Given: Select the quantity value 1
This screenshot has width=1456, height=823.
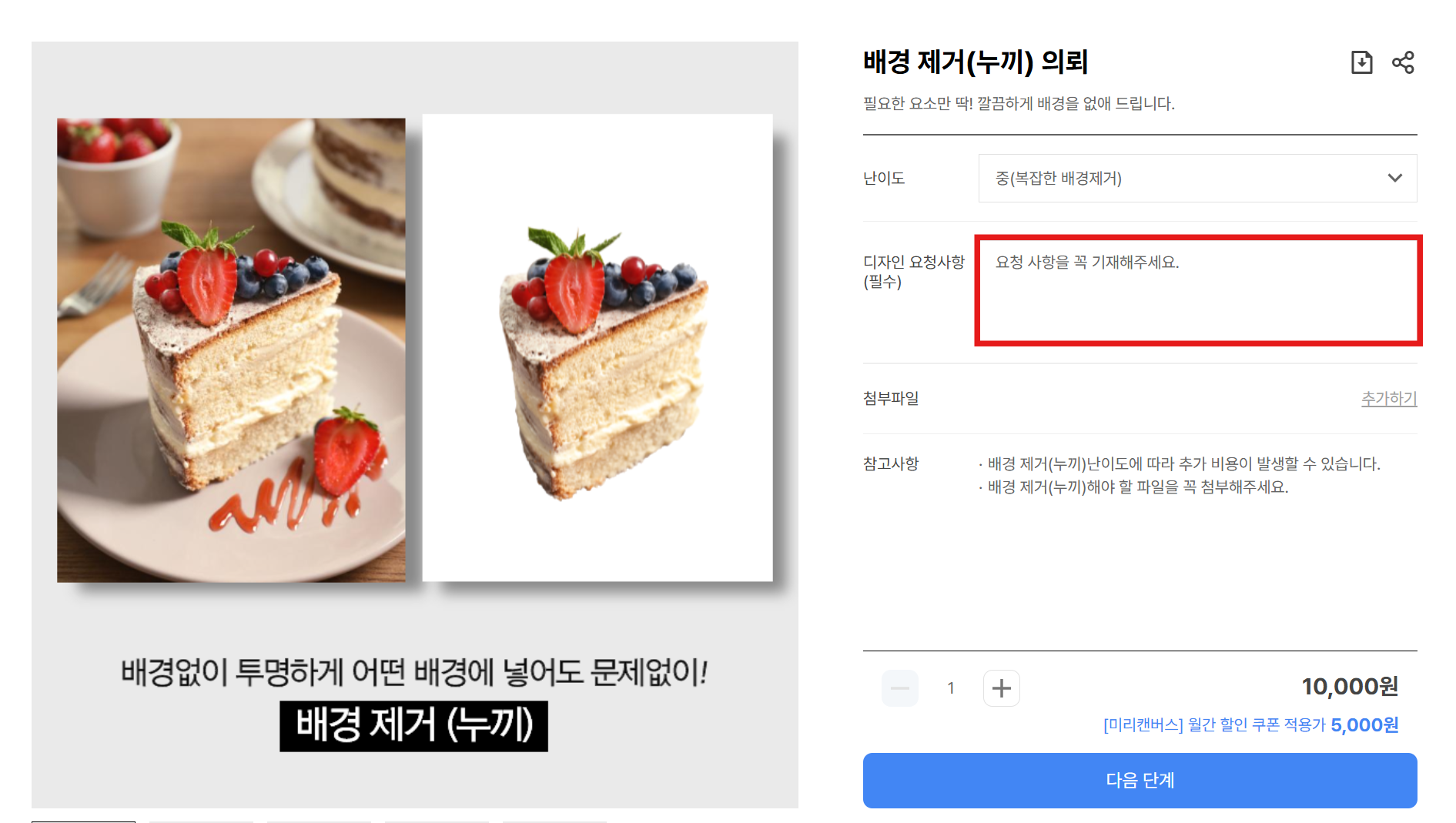Looking at the screenshot, I should tap(951, 688).
